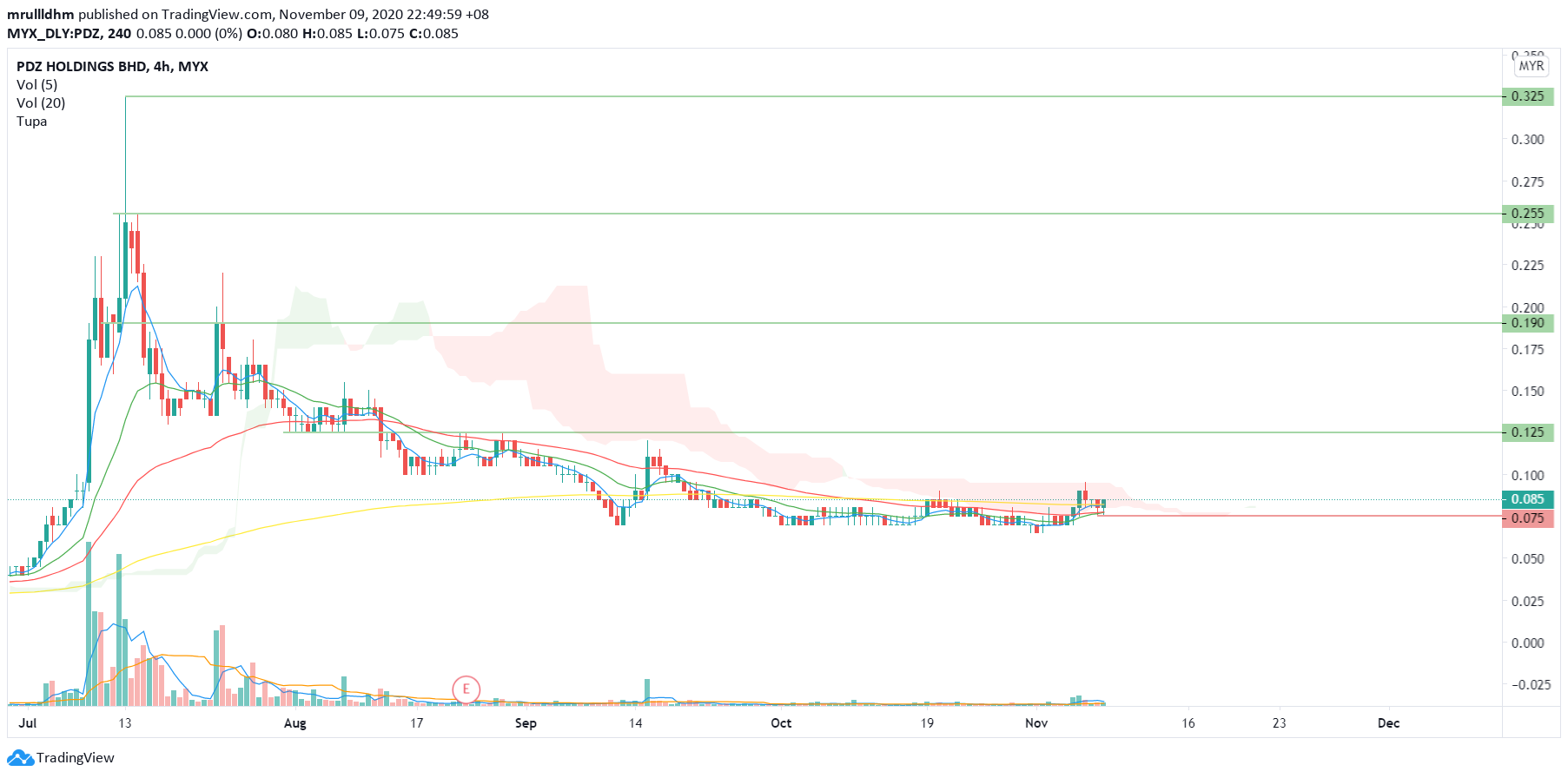Click the 0.225 value on the price scale
Screen dimensions: 1568x778
1528,266
